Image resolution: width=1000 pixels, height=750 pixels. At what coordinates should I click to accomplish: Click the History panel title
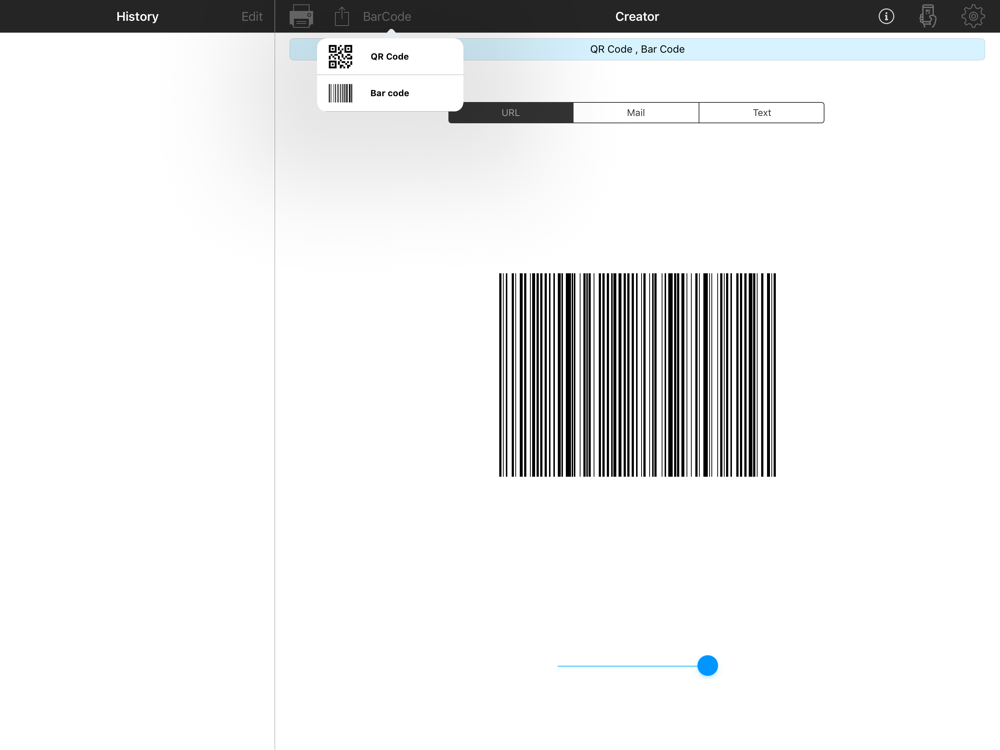point(137,17)
